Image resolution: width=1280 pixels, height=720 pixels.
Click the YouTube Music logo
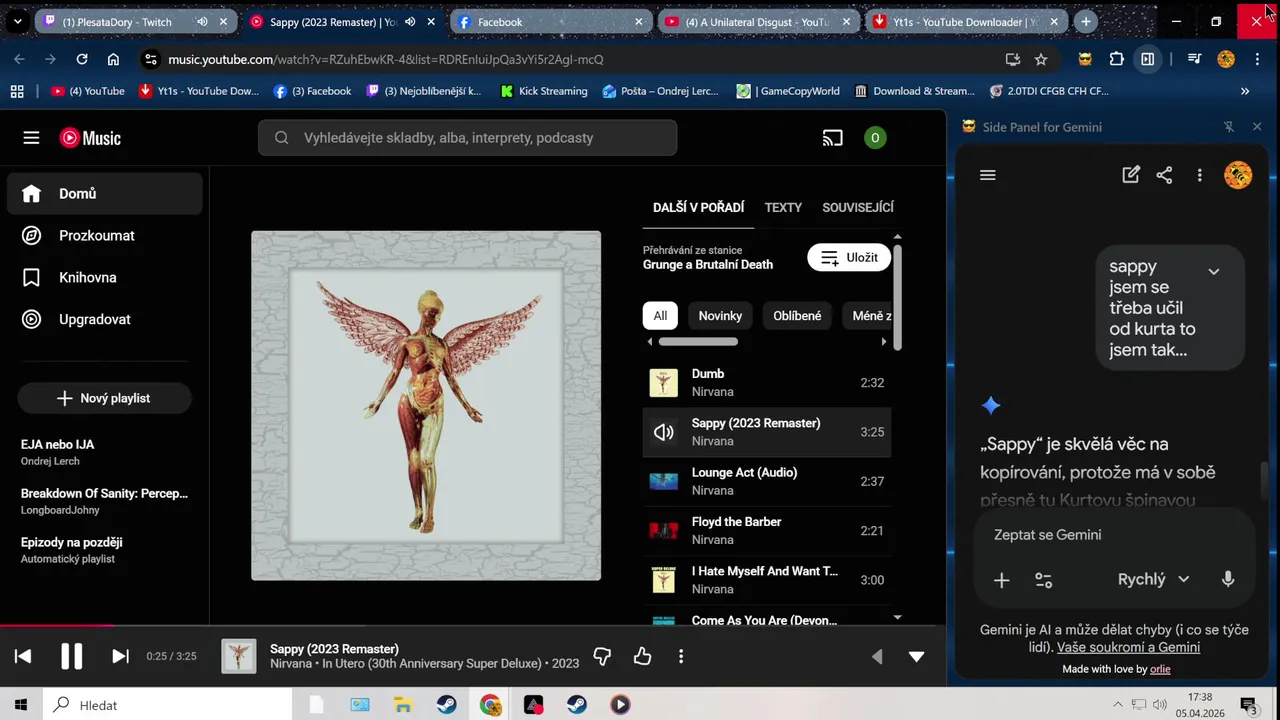(90, 138)
